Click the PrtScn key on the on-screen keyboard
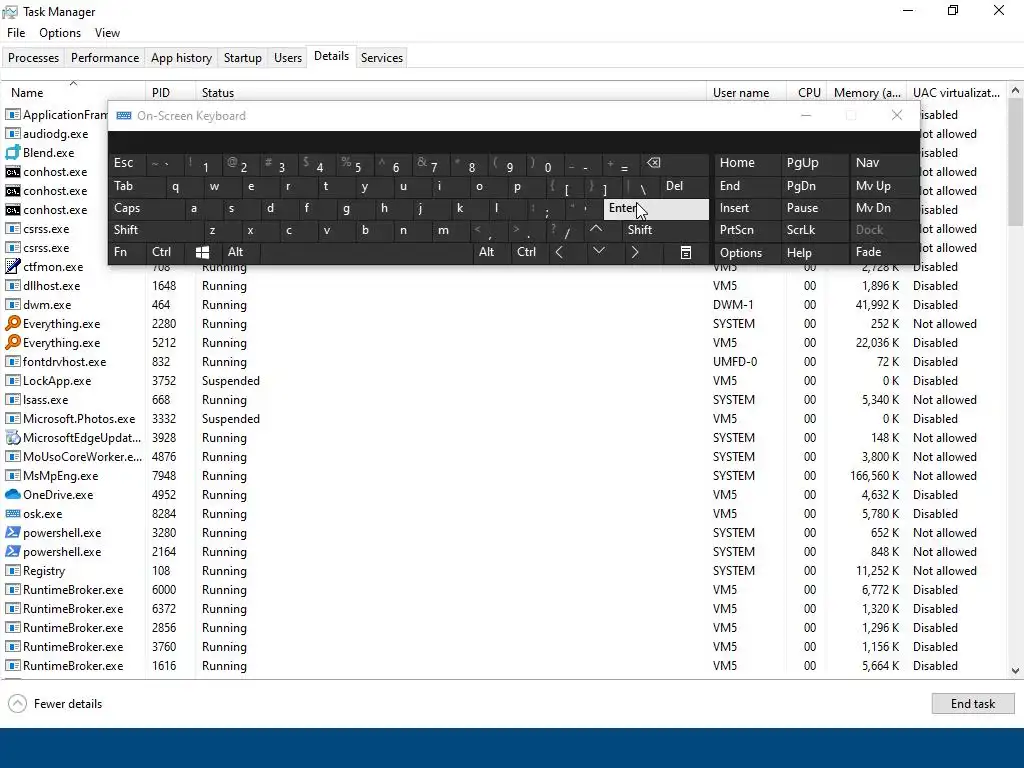Viewport: 1024px width, 768px height. (747, 230)
